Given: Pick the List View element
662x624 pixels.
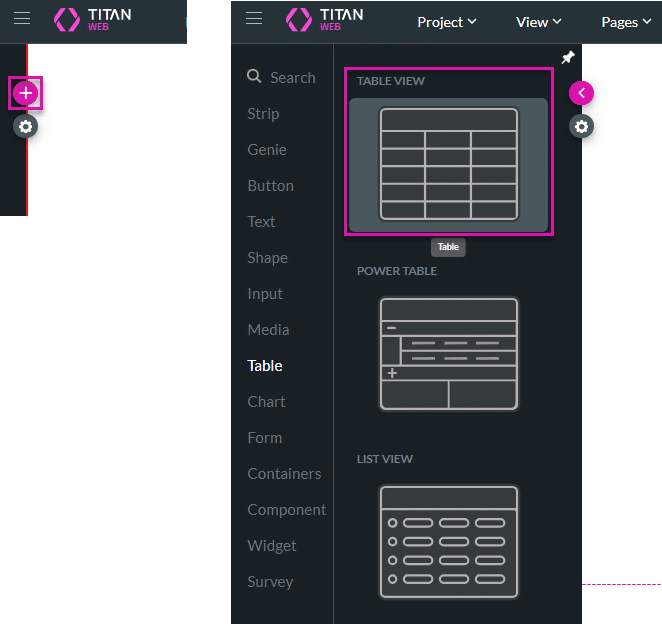Looking at the screenshot, I should [x=448, y=541].
